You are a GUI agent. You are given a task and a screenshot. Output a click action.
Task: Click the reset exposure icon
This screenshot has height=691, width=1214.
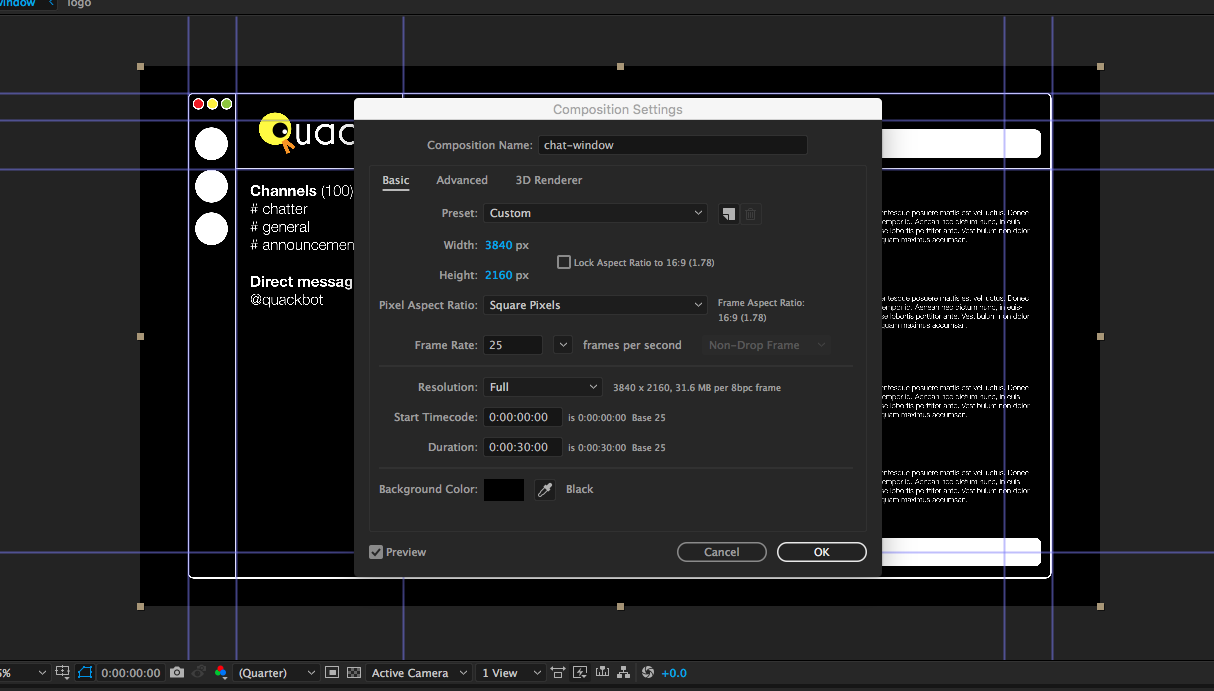647,673
